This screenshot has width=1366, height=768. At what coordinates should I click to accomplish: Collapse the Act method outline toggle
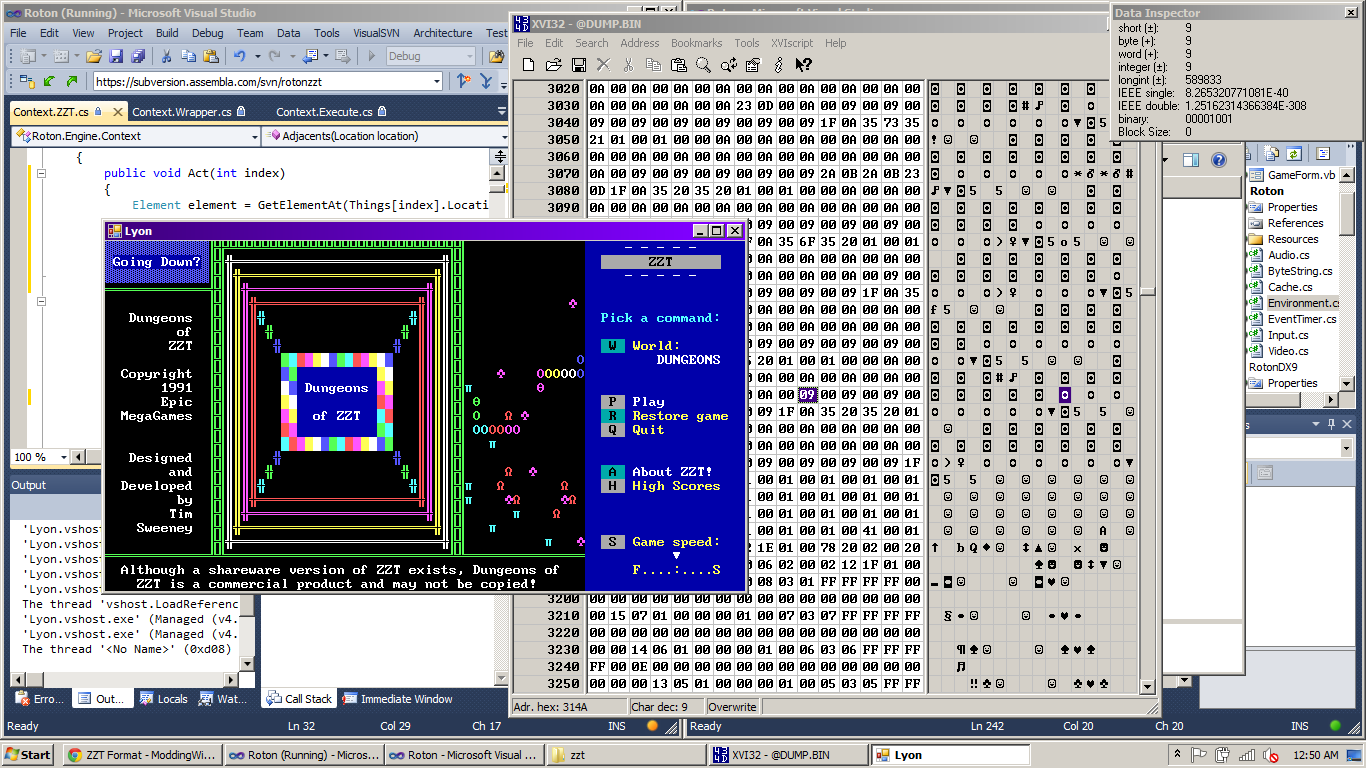pyautogui.click(x=41, y=173)
